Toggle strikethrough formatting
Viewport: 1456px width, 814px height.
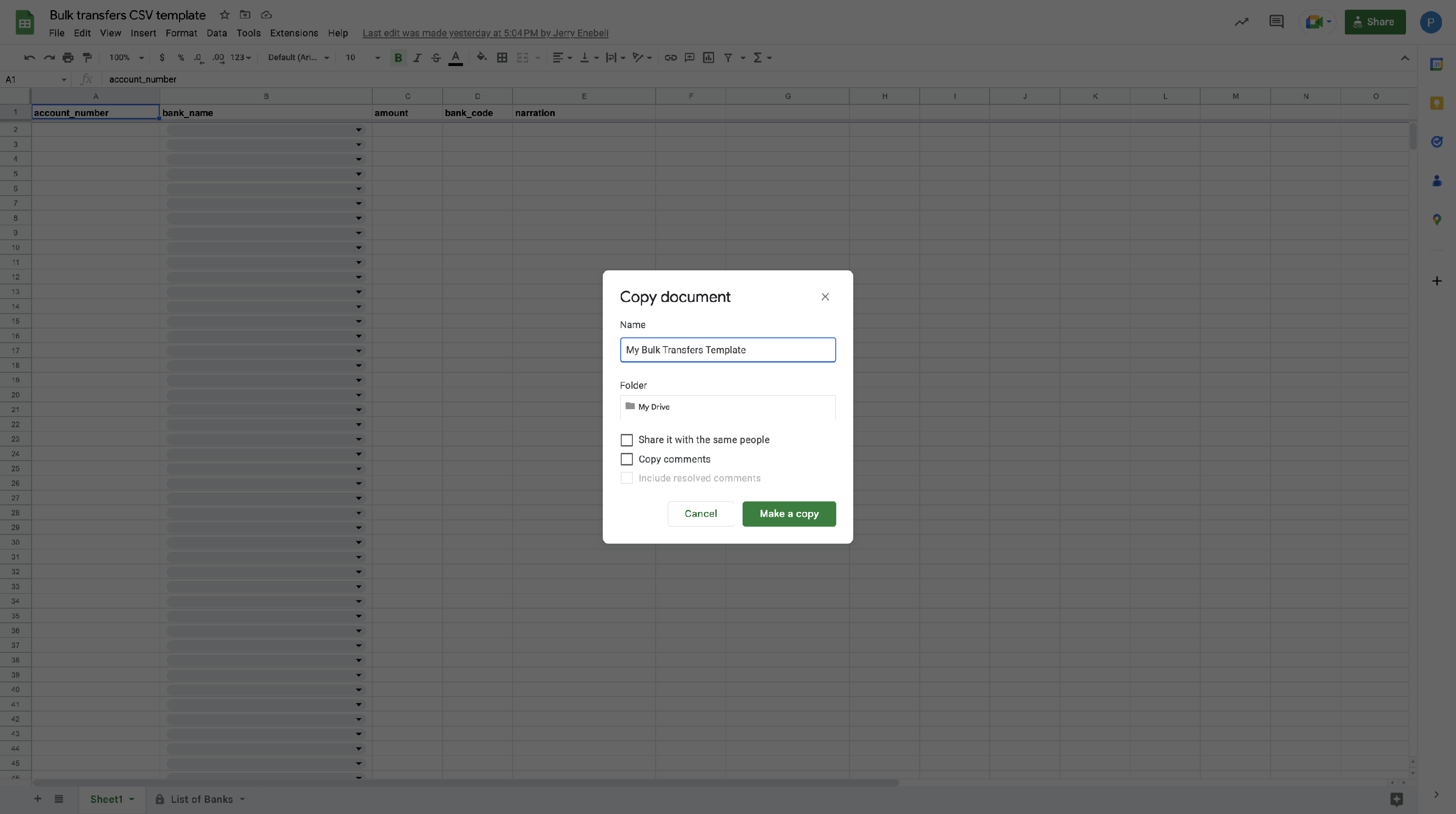click(436, 58)
